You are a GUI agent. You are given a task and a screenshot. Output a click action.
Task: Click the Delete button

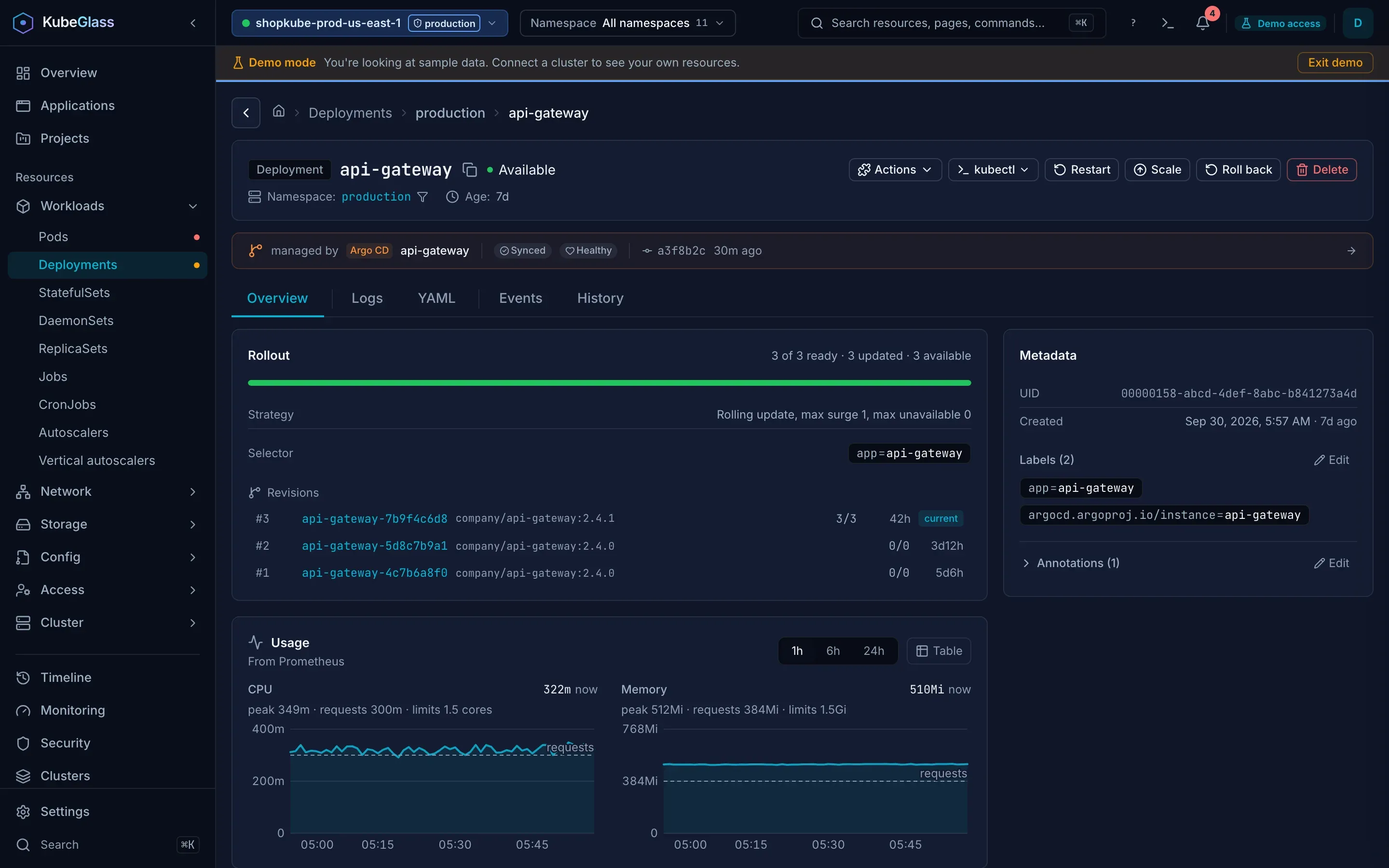[1321, 170]
